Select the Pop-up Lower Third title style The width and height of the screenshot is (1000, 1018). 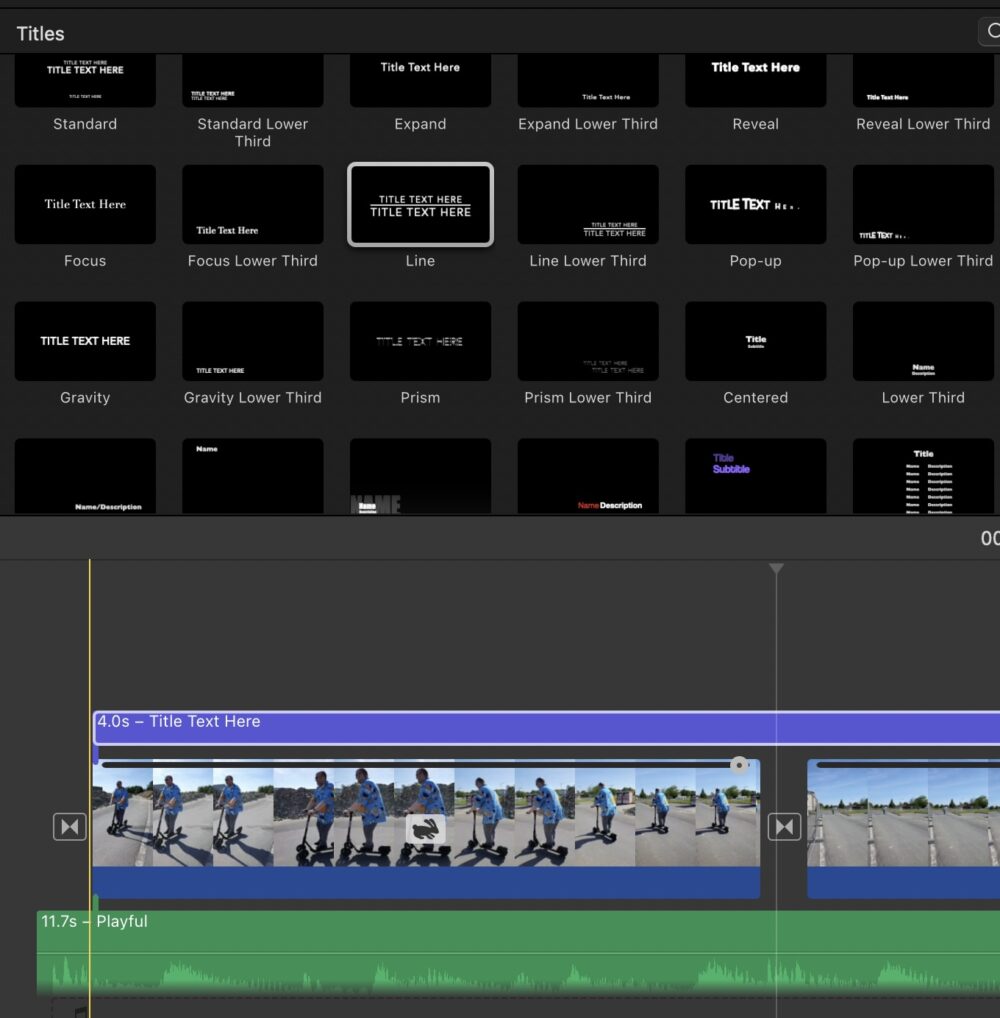[923, 204]
